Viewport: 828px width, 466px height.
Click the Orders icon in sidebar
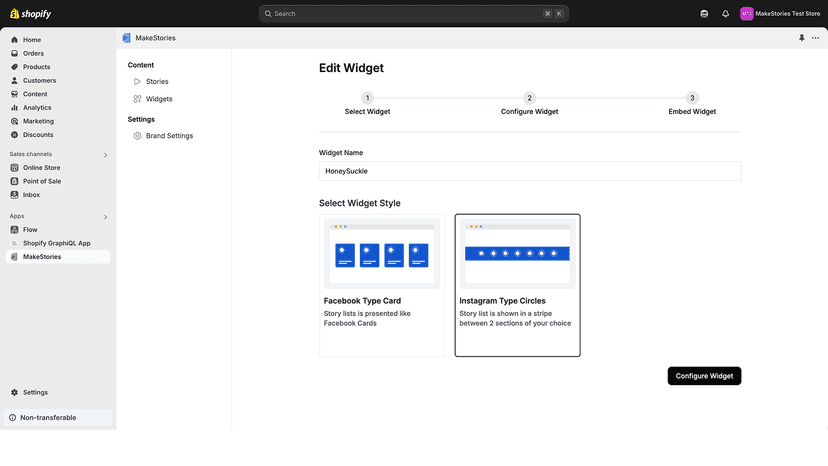(14, 53)
